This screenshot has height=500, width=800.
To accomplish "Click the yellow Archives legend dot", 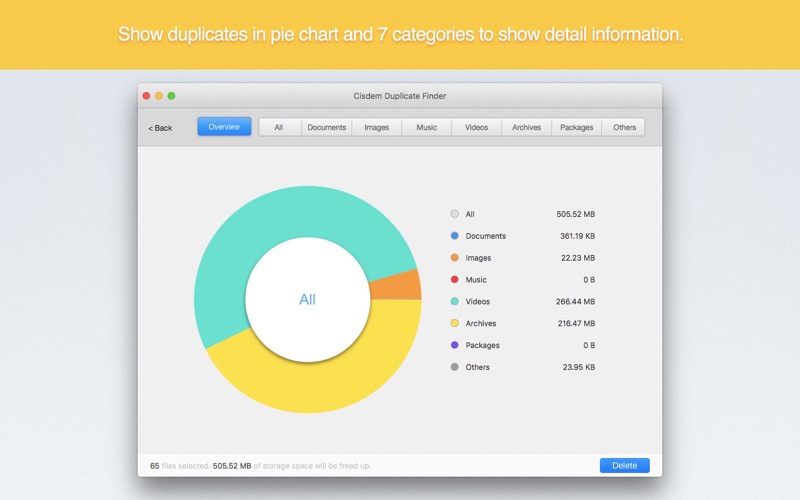I will (x=455, y=323).
